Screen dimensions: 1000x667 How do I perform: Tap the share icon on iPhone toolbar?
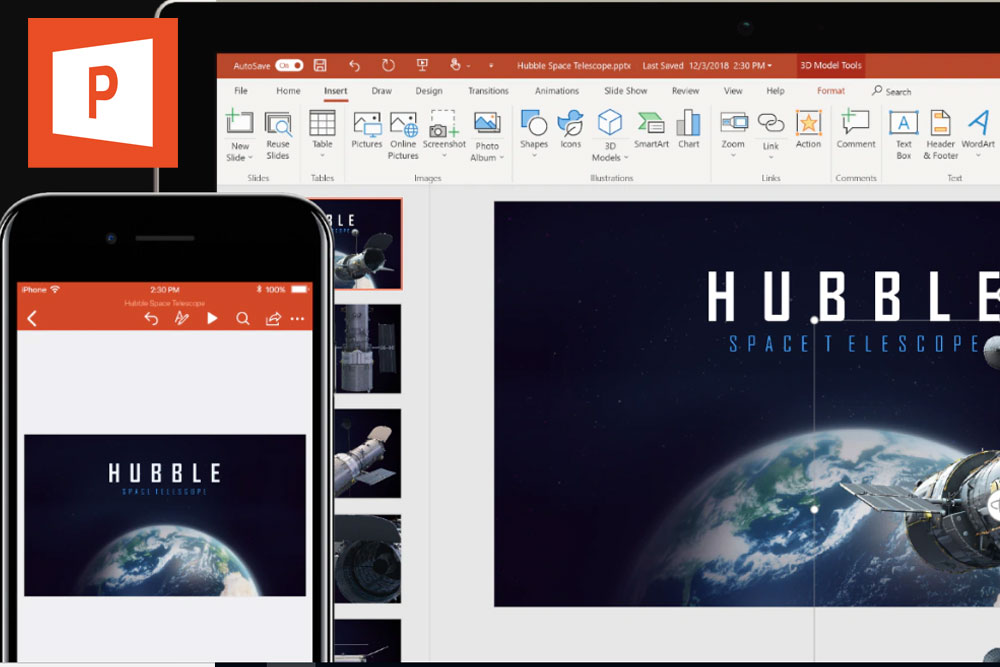coord(273,318)
